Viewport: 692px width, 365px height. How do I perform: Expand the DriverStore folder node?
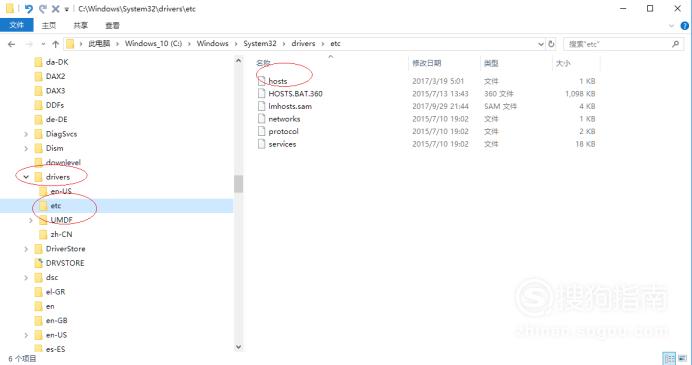pos(26,249)
